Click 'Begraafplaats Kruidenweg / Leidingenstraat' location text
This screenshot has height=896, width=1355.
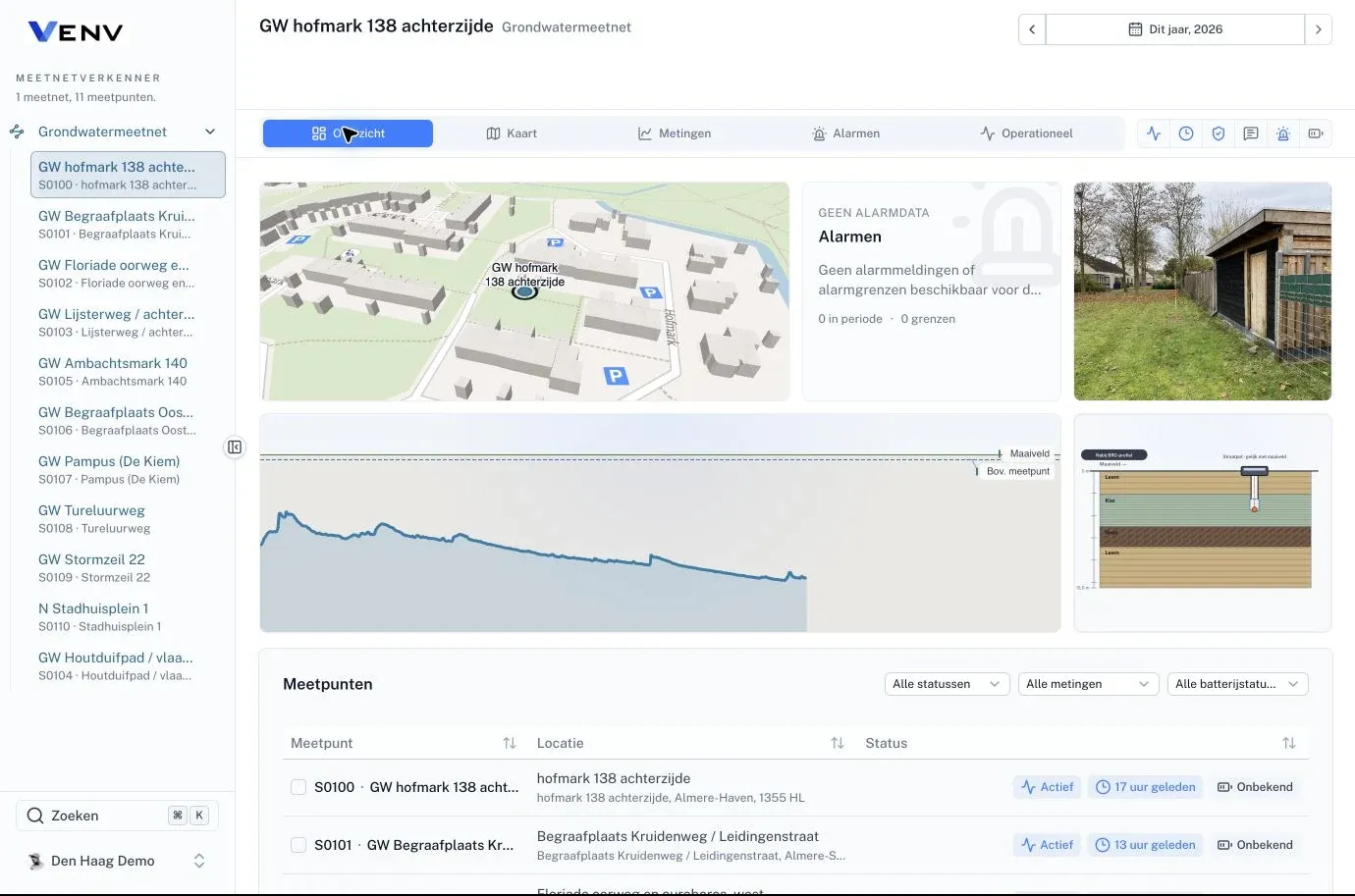[x=677, y=836]
